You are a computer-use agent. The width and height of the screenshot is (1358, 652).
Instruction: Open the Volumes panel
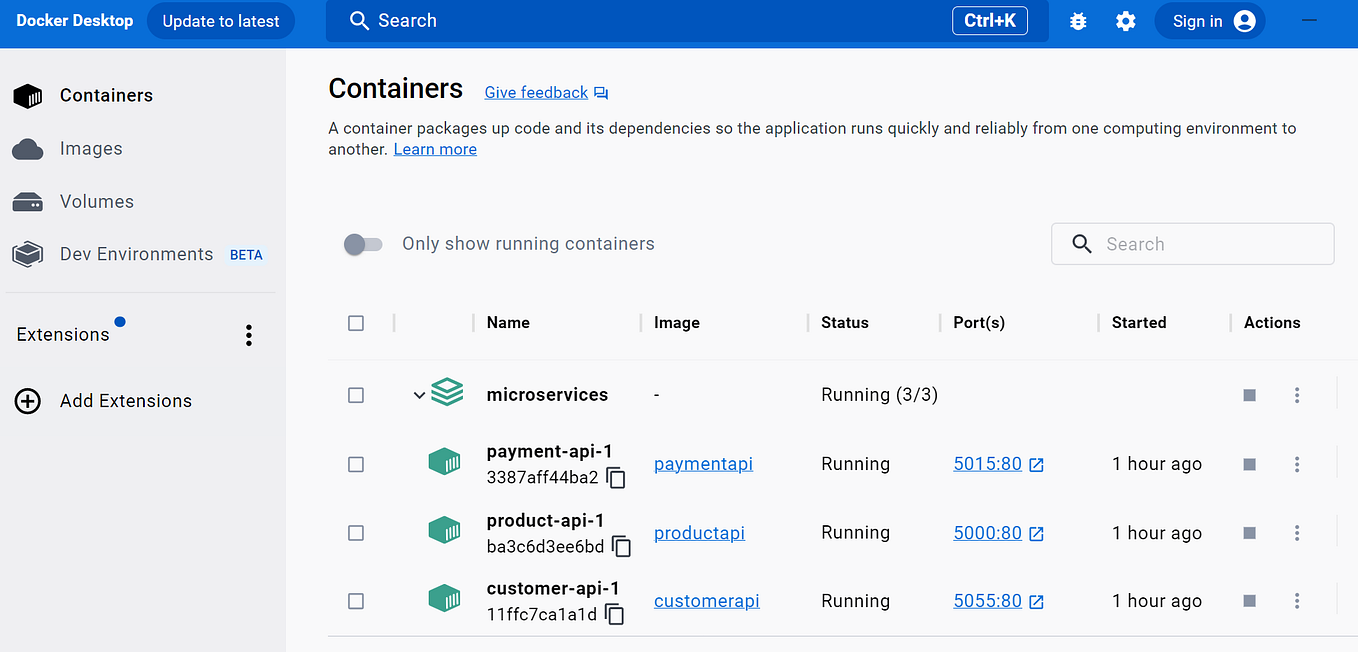(97, 201)
